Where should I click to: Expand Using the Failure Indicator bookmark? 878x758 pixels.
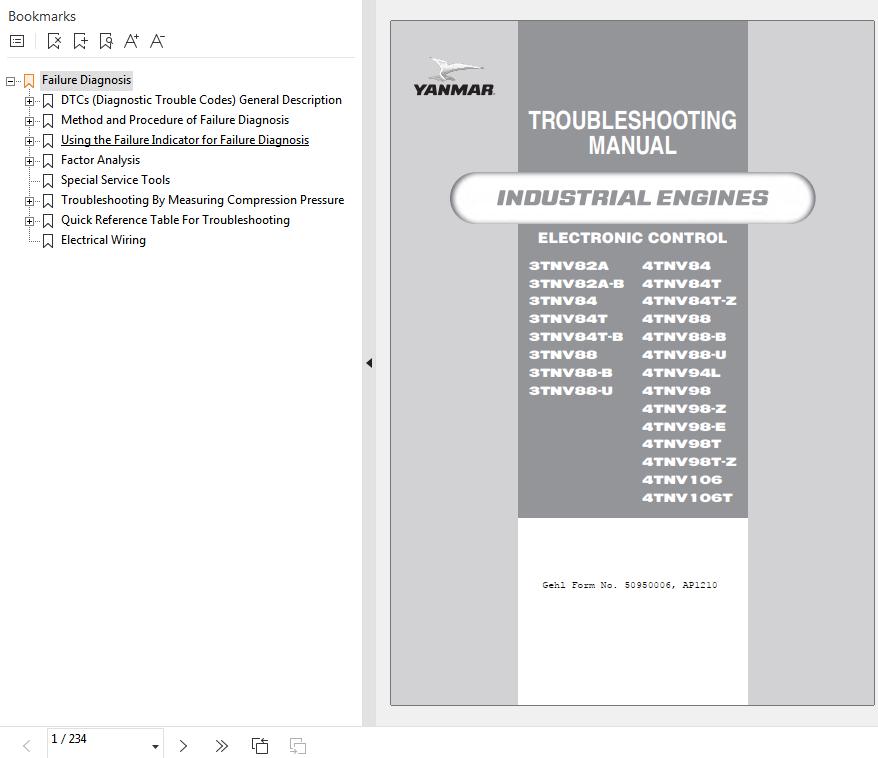click(x=29, y=141)
